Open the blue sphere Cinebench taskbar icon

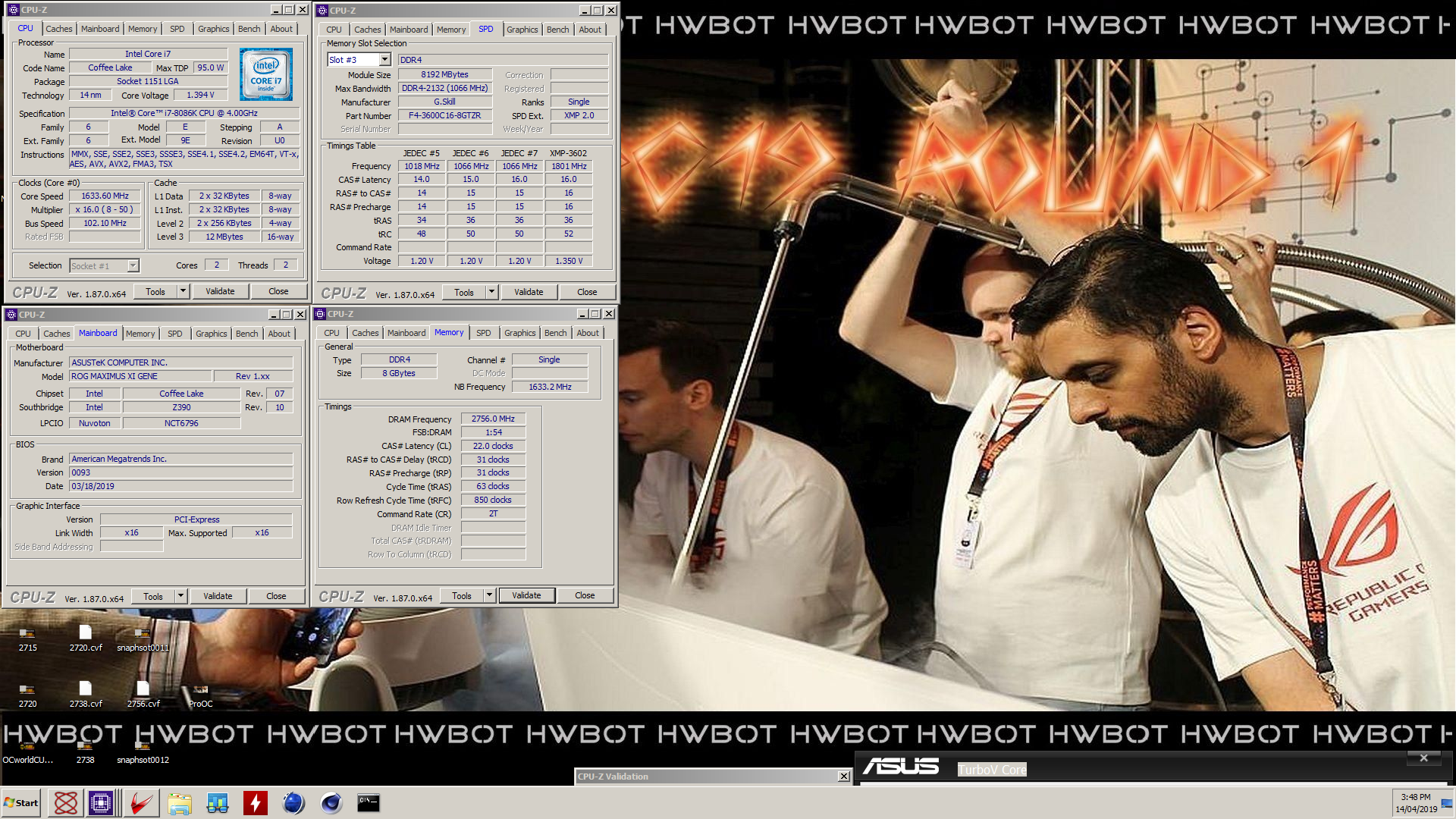pos(293,802)
